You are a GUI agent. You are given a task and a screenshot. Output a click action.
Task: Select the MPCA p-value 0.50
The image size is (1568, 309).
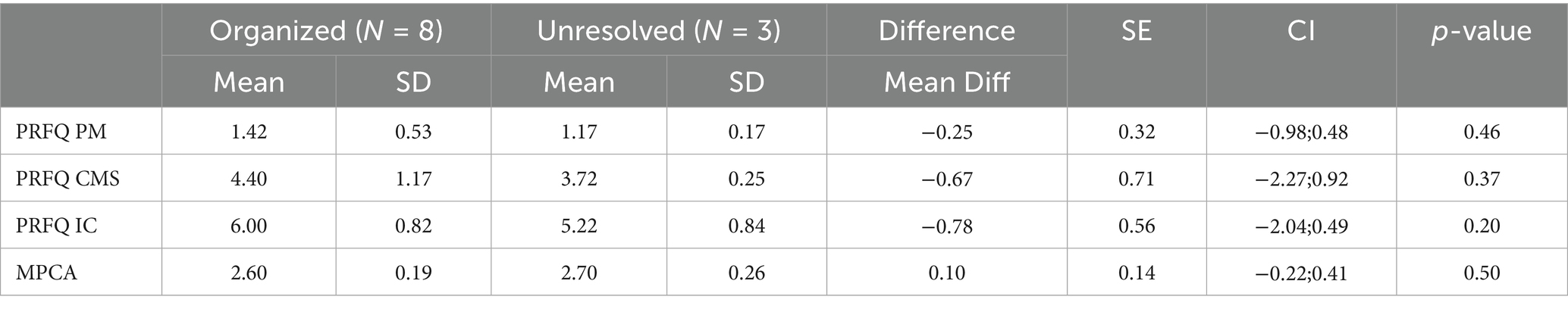pyautogui.click(x=1481, y=273)
